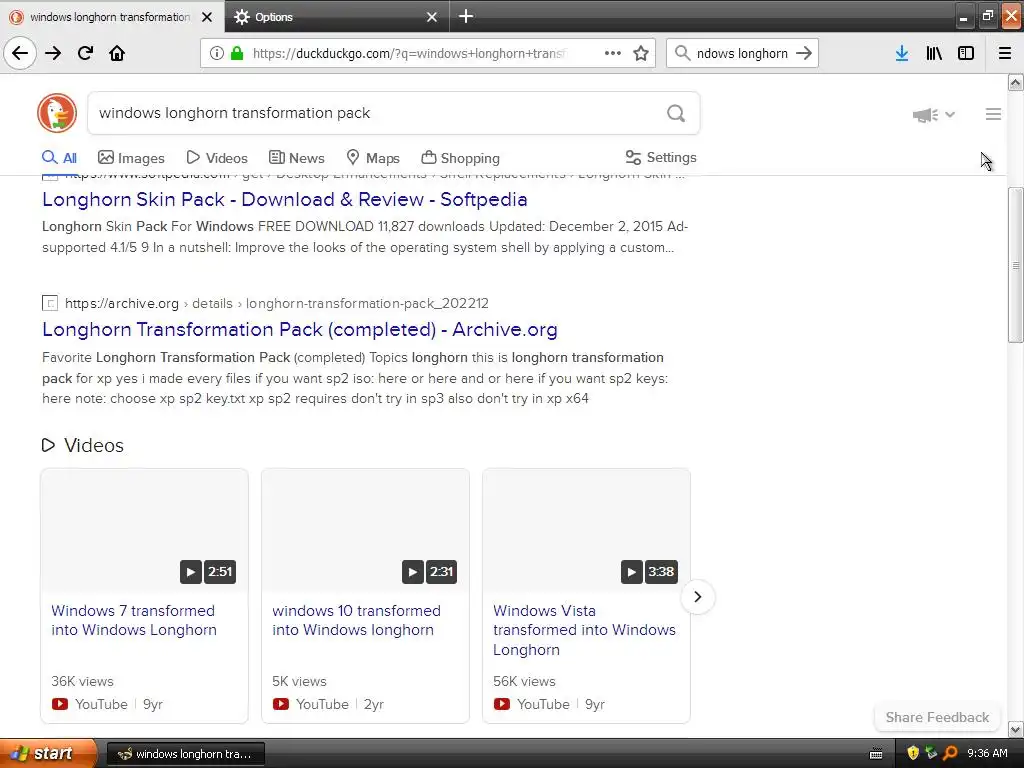Open Windows Vista transformed into Longhorn link
The image size is (1024, 768).
(584, 630)
